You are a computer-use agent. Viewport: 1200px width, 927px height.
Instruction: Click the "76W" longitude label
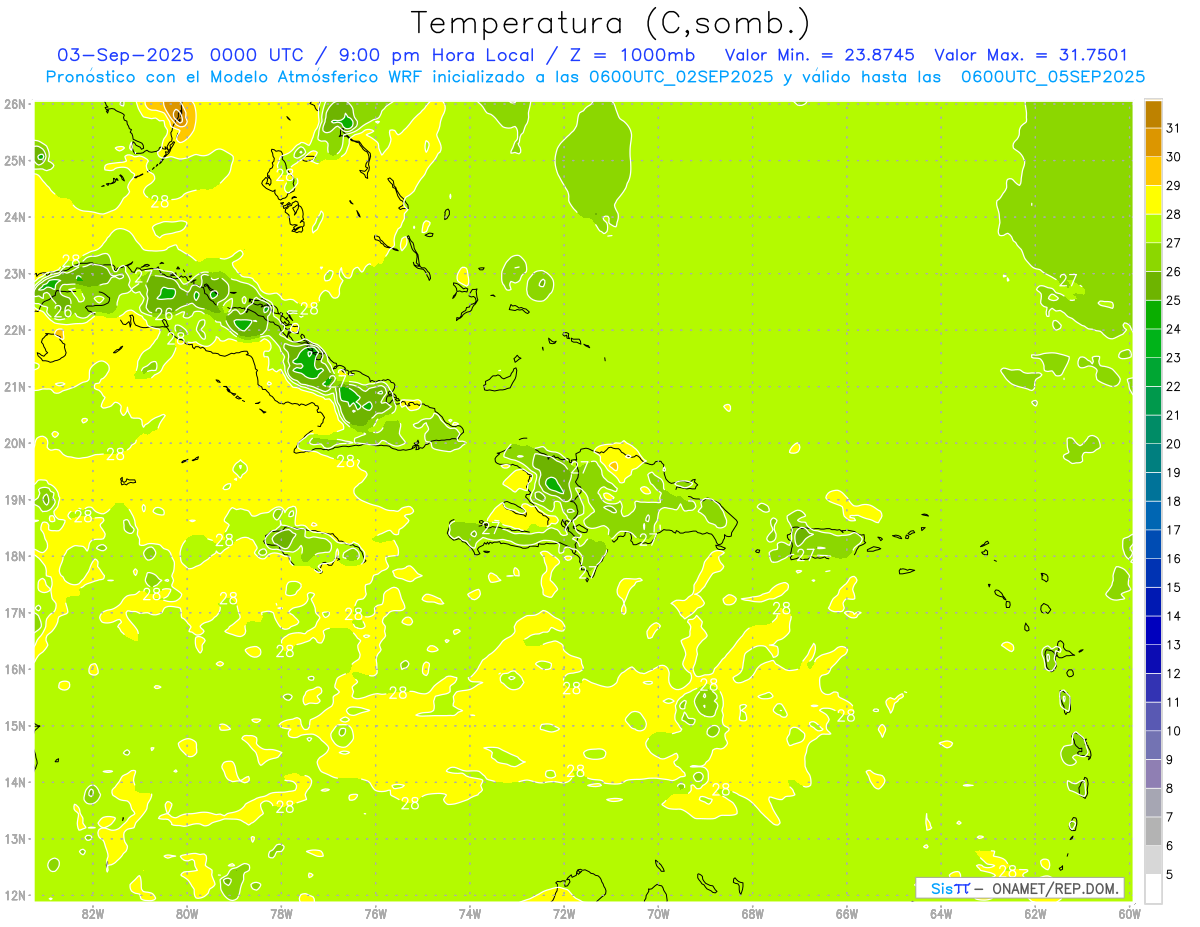(x=376, y=913)
